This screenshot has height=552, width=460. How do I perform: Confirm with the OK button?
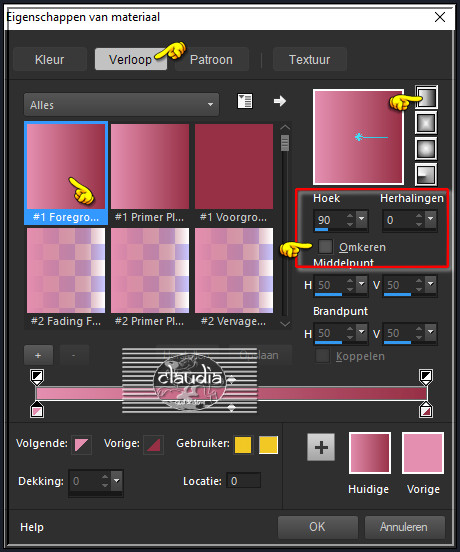(317, 527)
